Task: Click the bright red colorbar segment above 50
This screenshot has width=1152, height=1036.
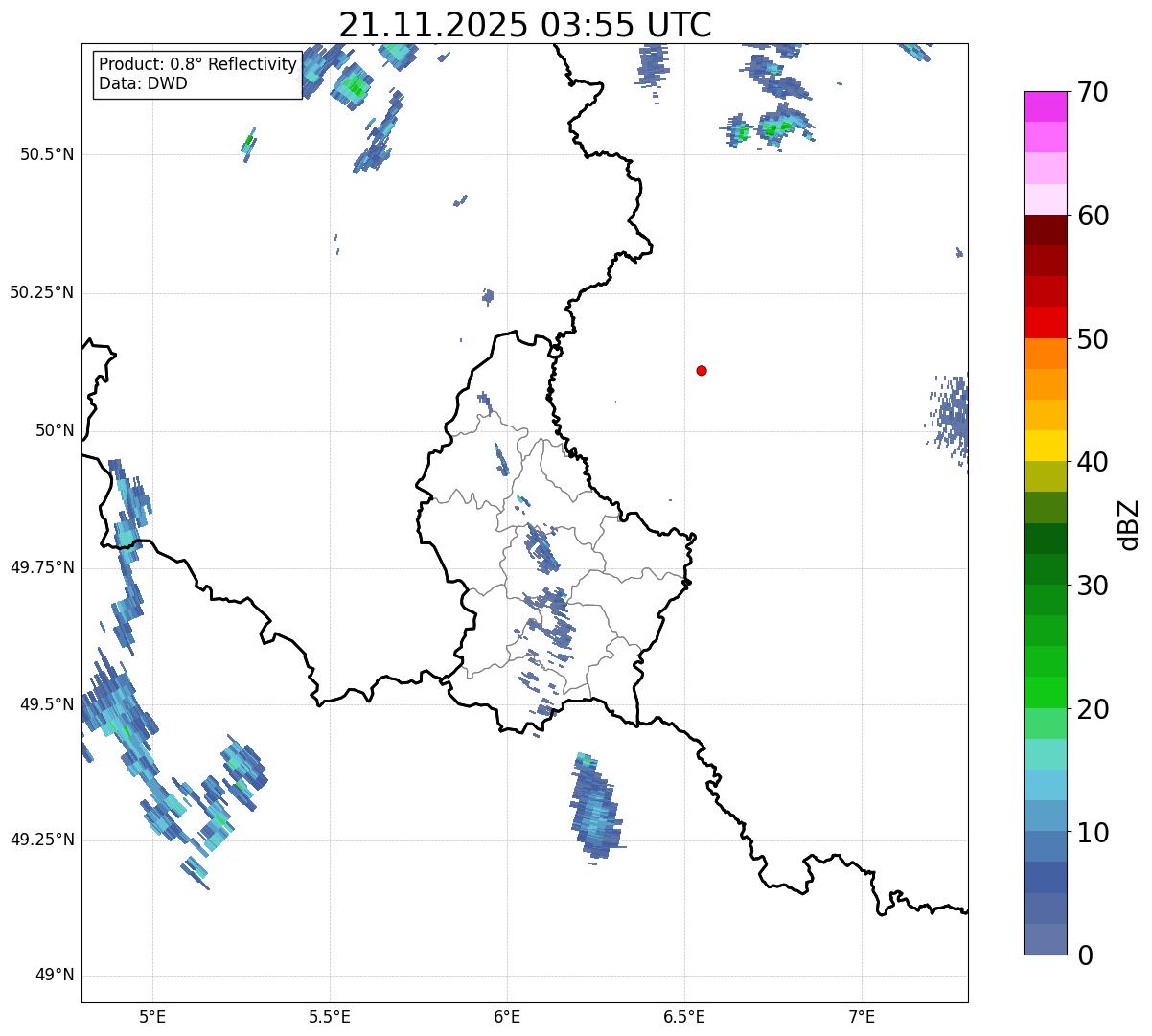Action: tap(1046, 322)
